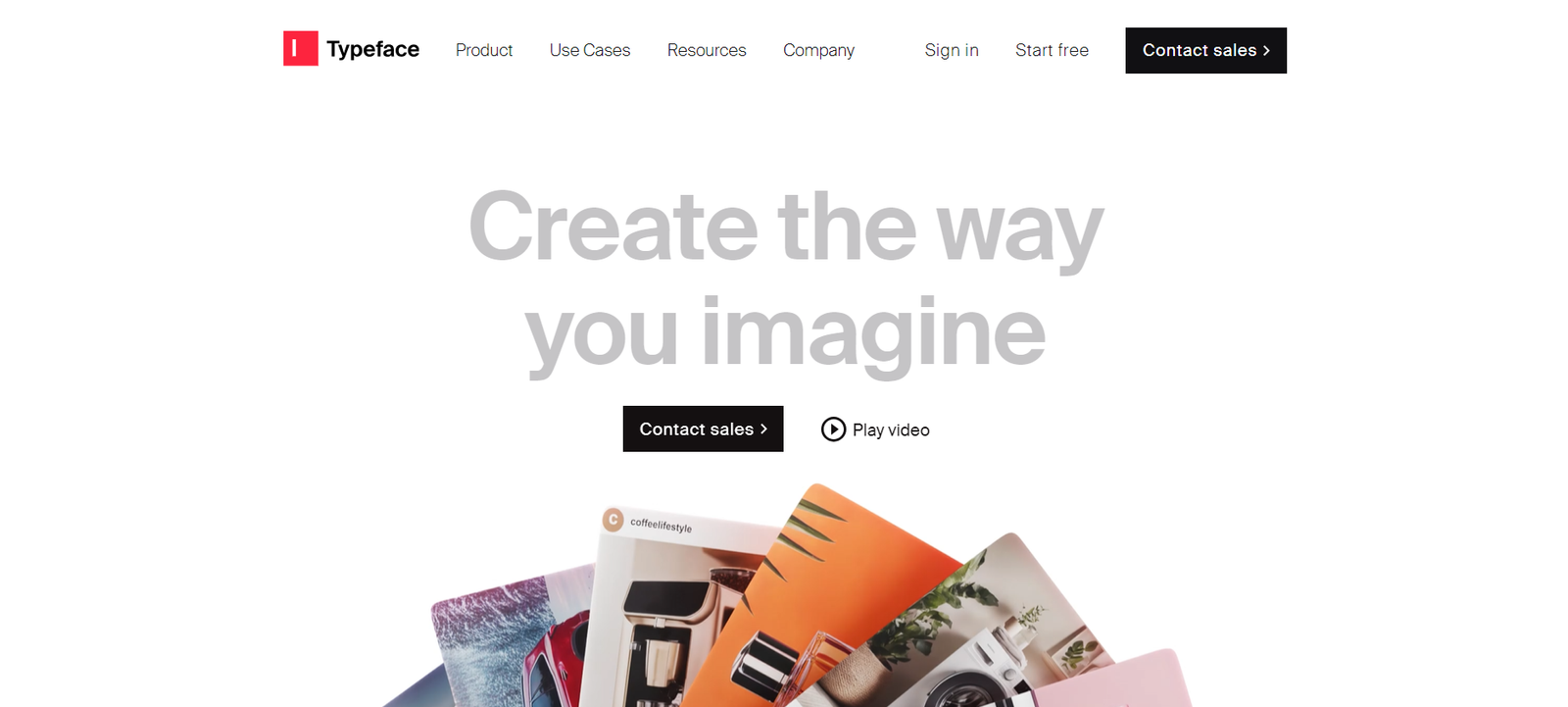Image resolution: width=1568 pixels, height=707 pixels.
Task: Click the header Contact sales button
Action: 1205,50
